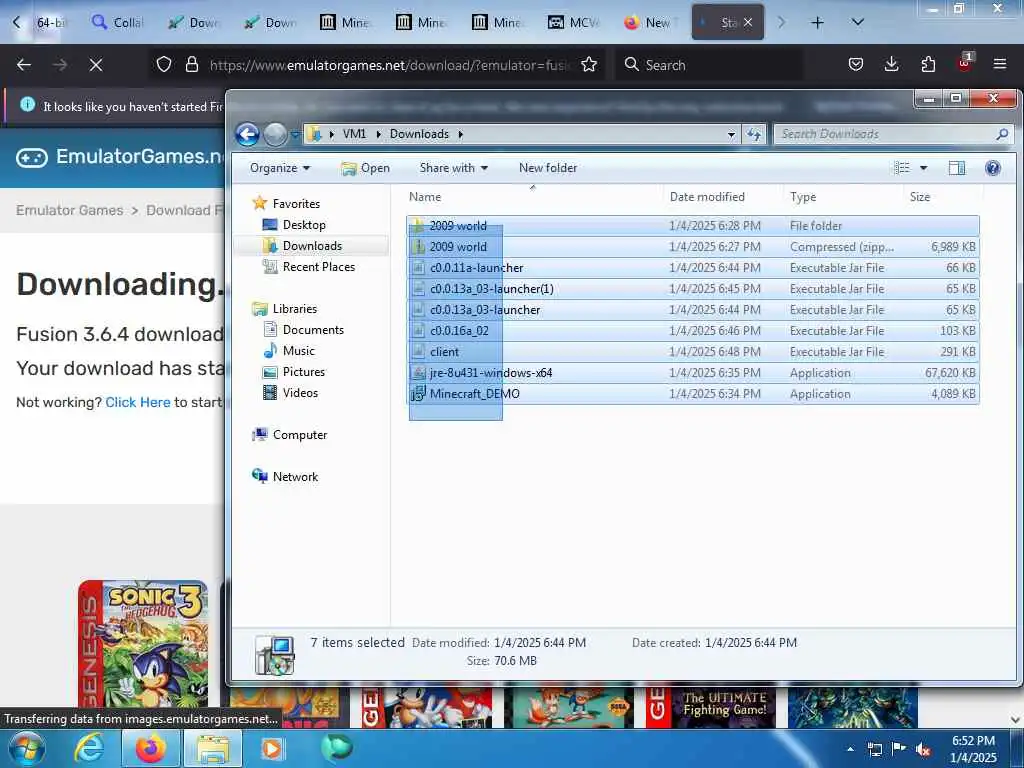The width and height of the screenshot is (1024, 768).
Task: Expand view options dropdown arrow
Action: coord(923,168)
